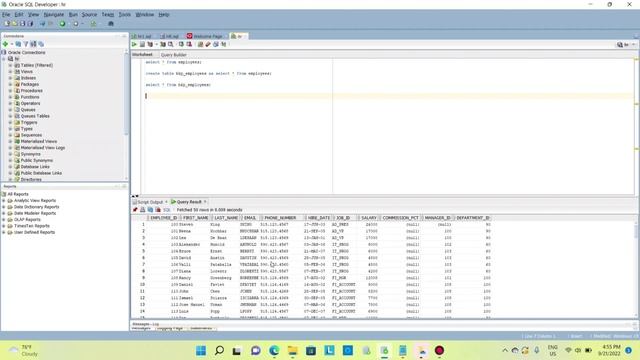Select the Materialized Views tree item
This screenshot has height=360, width=640.
(x=39, y=141)
